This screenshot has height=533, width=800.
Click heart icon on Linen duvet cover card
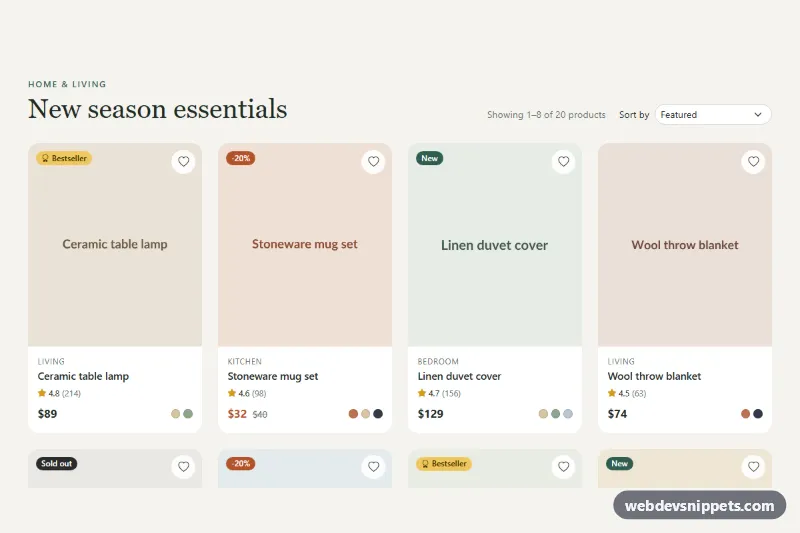(563, 162)
